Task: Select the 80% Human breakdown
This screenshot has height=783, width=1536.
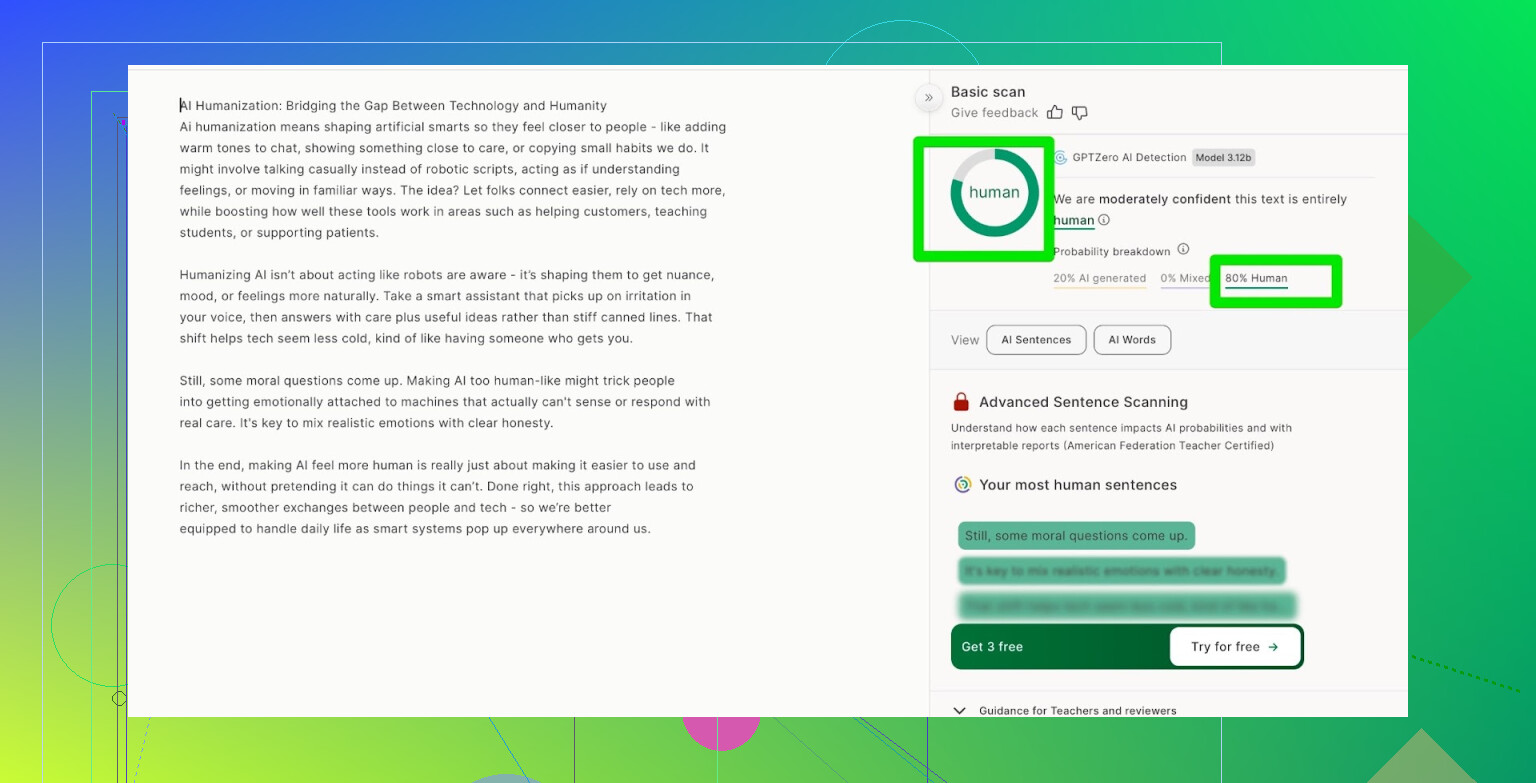Action: pyautogui.click(x=1256, y=279)
